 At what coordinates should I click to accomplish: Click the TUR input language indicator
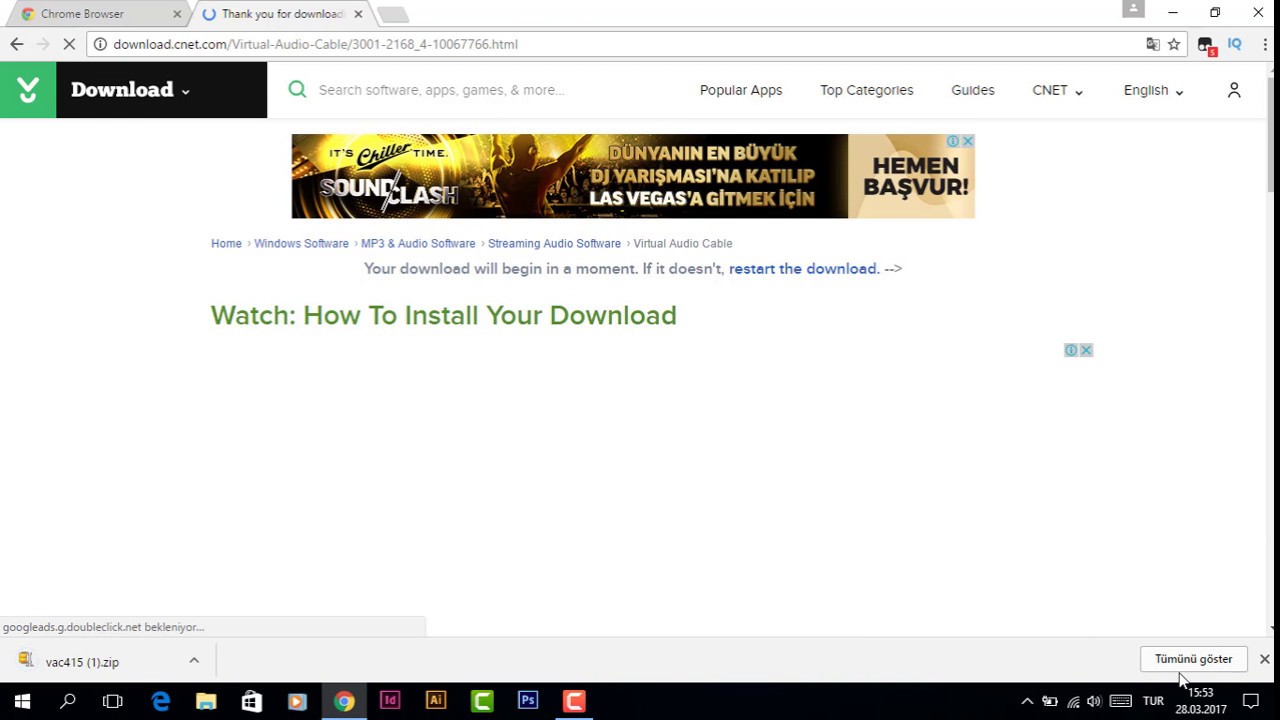click(1153, 701)
